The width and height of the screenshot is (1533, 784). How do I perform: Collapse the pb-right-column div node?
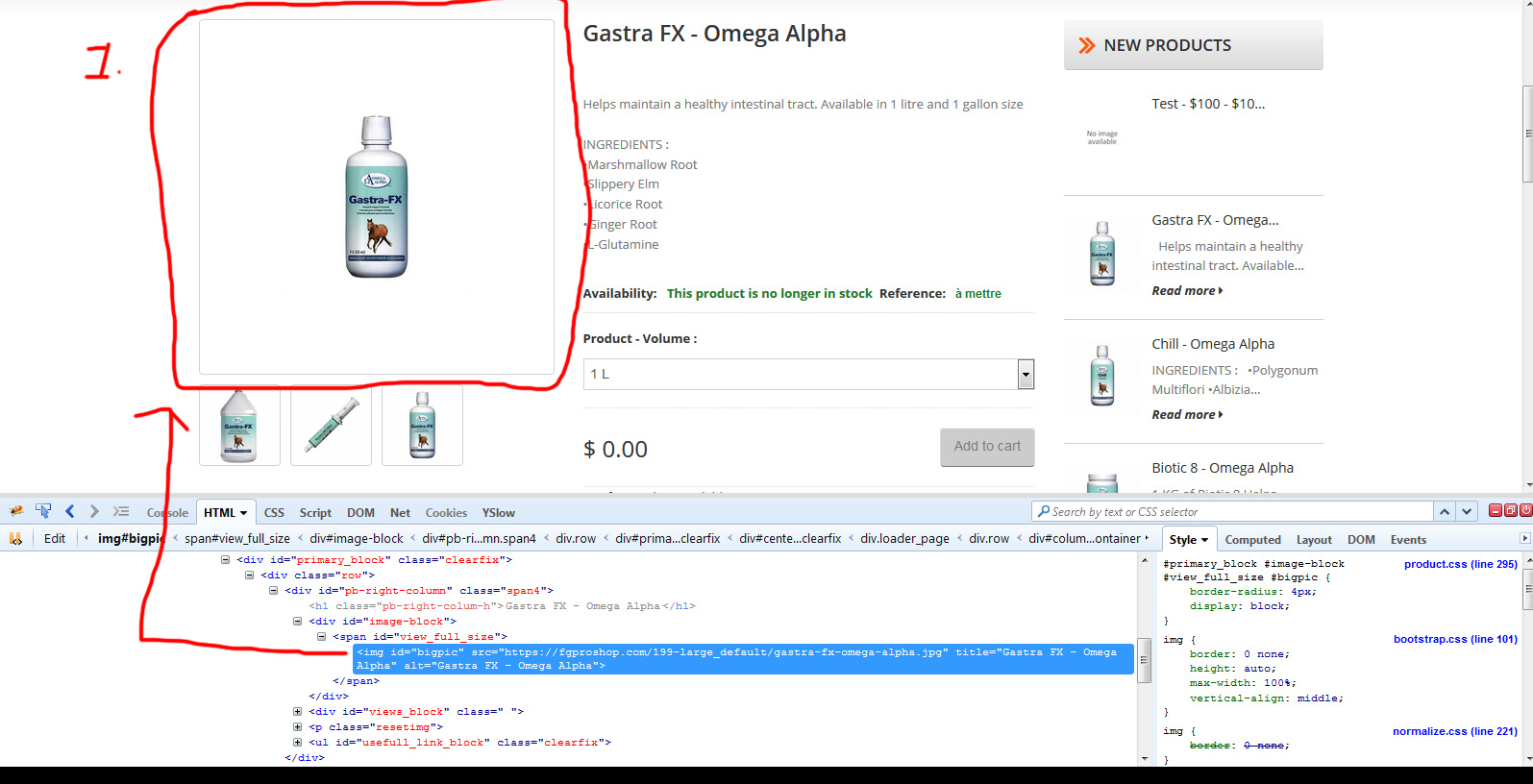(273, 591)
